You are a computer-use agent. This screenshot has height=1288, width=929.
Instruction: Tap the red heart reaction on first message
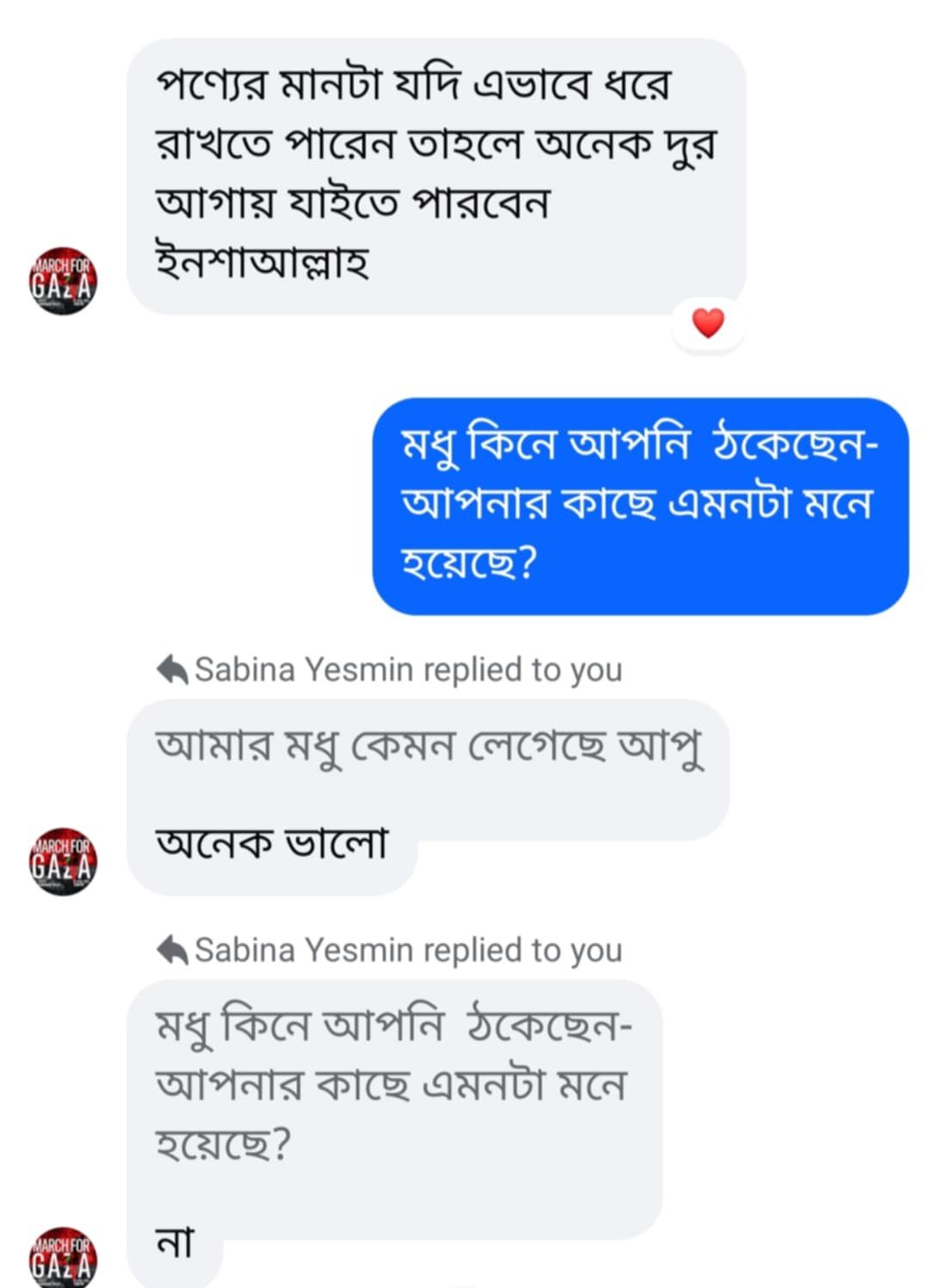tap(708, 324)
